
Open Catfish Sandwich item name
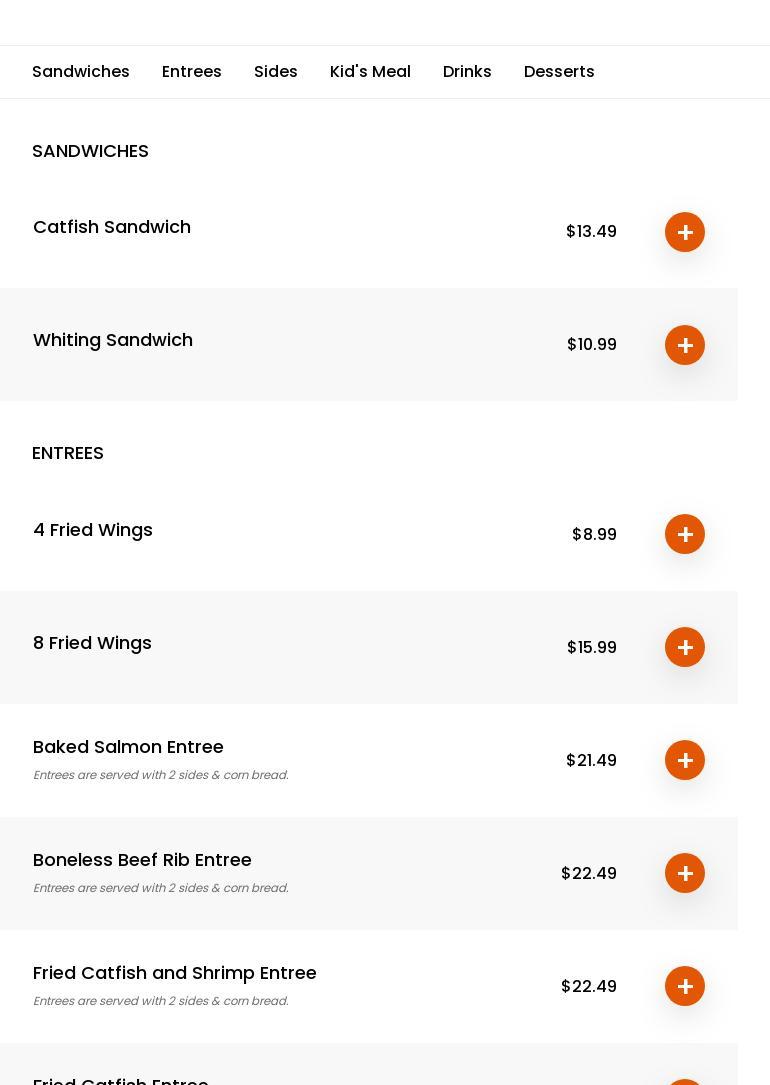112,227
